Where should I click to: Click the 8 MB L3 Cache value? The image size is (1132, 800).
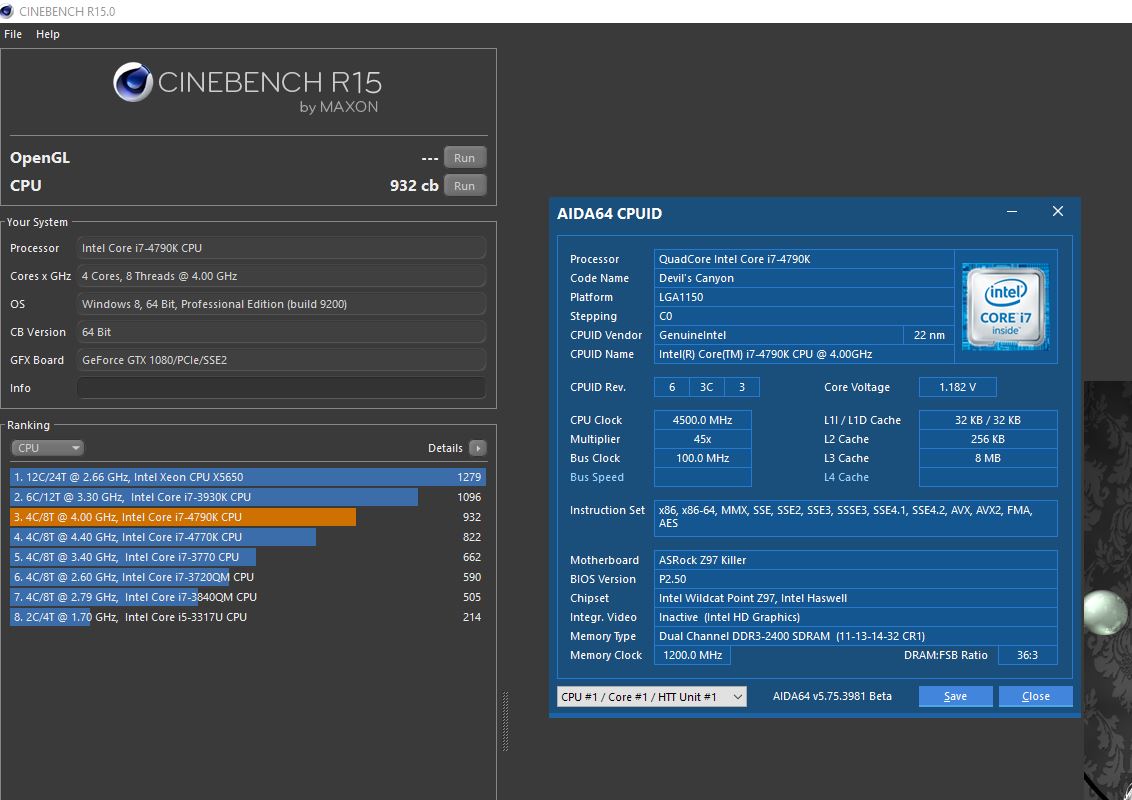coord(988,458)
